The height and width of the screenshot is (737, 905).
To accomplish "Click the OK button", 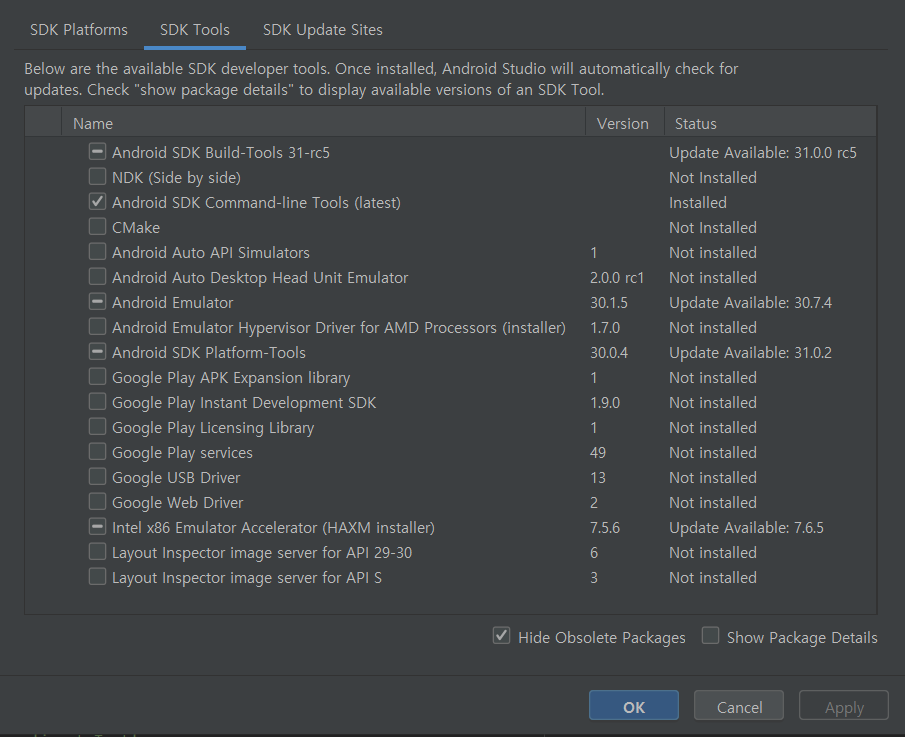I will coord(634,705).
